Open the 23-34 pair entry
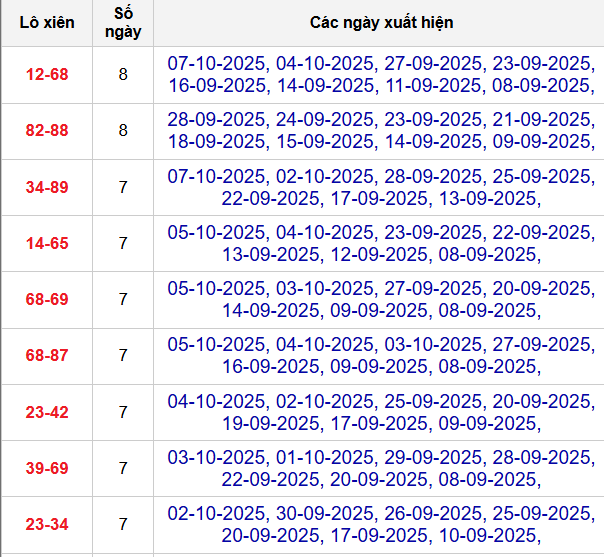 [x=46, y=524]
